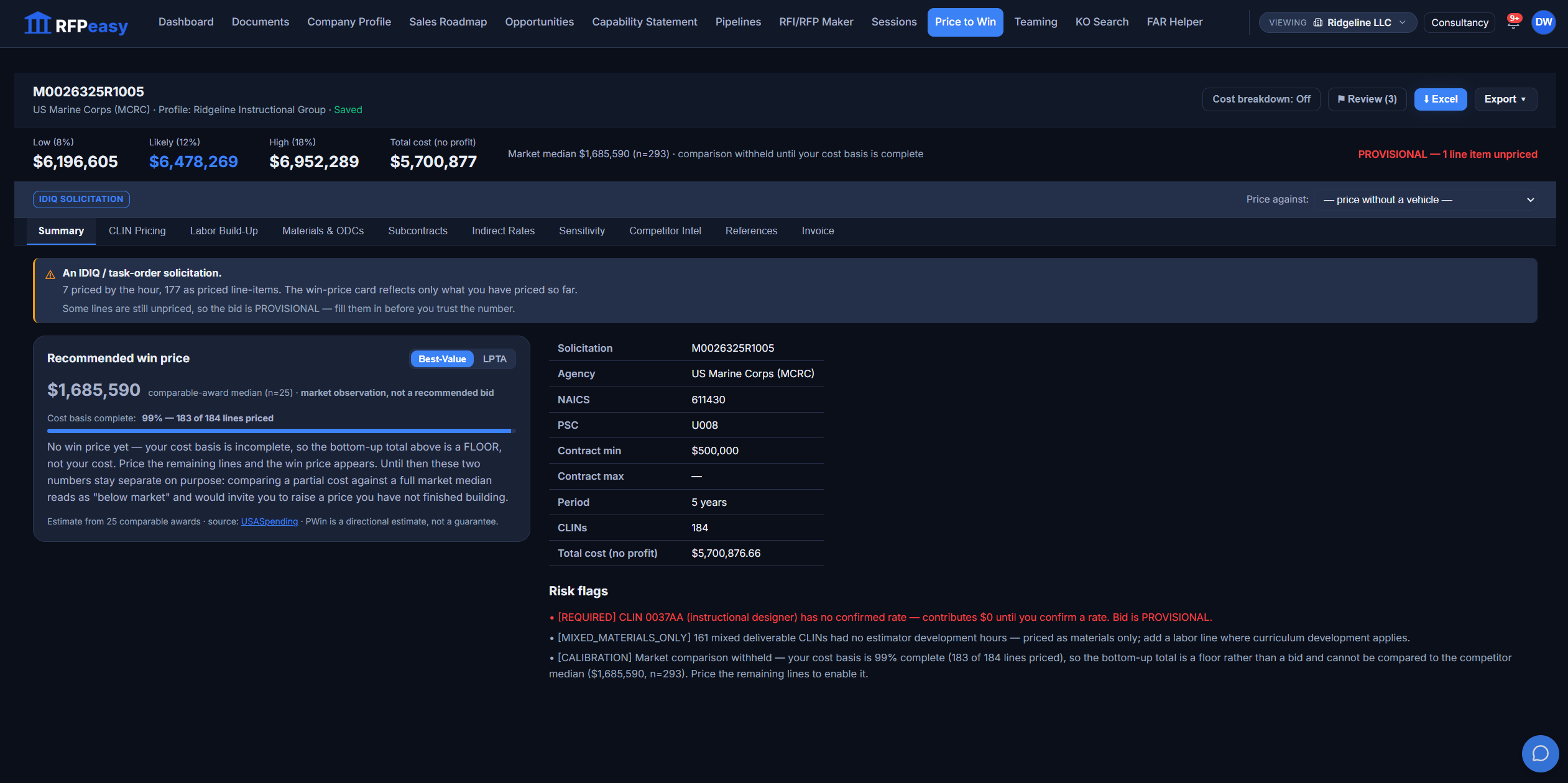
Task: Follow the USASpending source link
Action: click(x=269, y=521)
